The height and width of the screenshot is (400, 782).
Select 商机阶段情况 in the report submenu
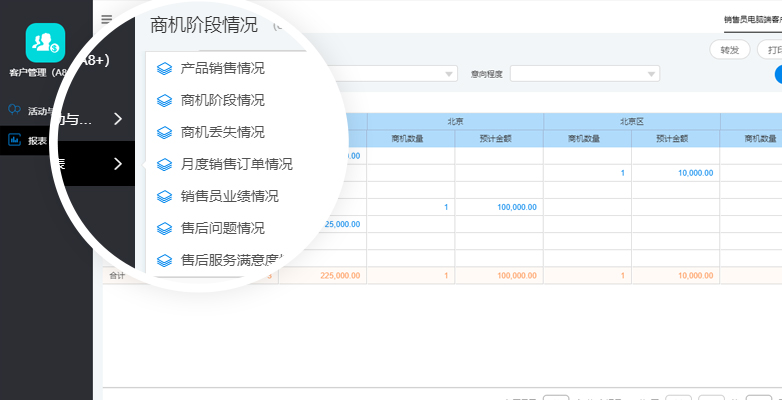pos(222,100)
